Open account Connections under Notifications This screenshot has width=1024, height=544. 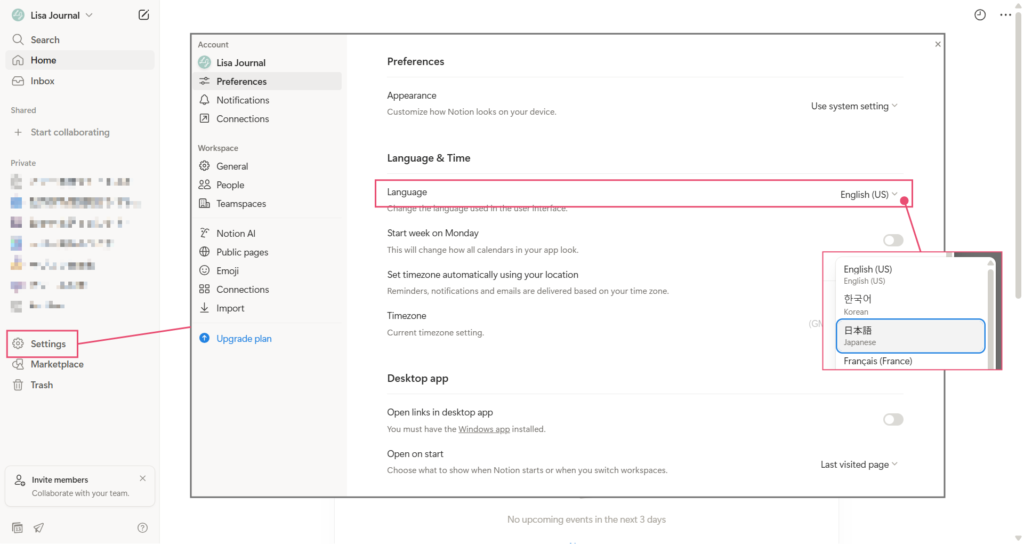(268, 119)
